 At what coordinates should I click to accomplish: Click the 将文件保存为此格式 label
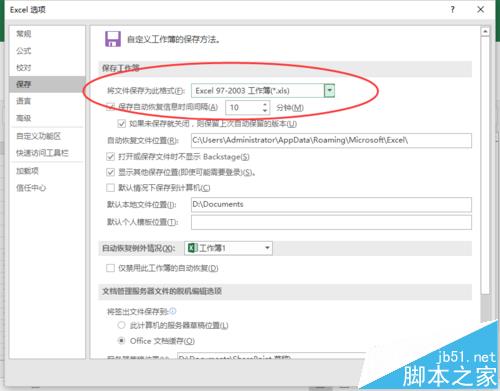click(x=146, y=91)
